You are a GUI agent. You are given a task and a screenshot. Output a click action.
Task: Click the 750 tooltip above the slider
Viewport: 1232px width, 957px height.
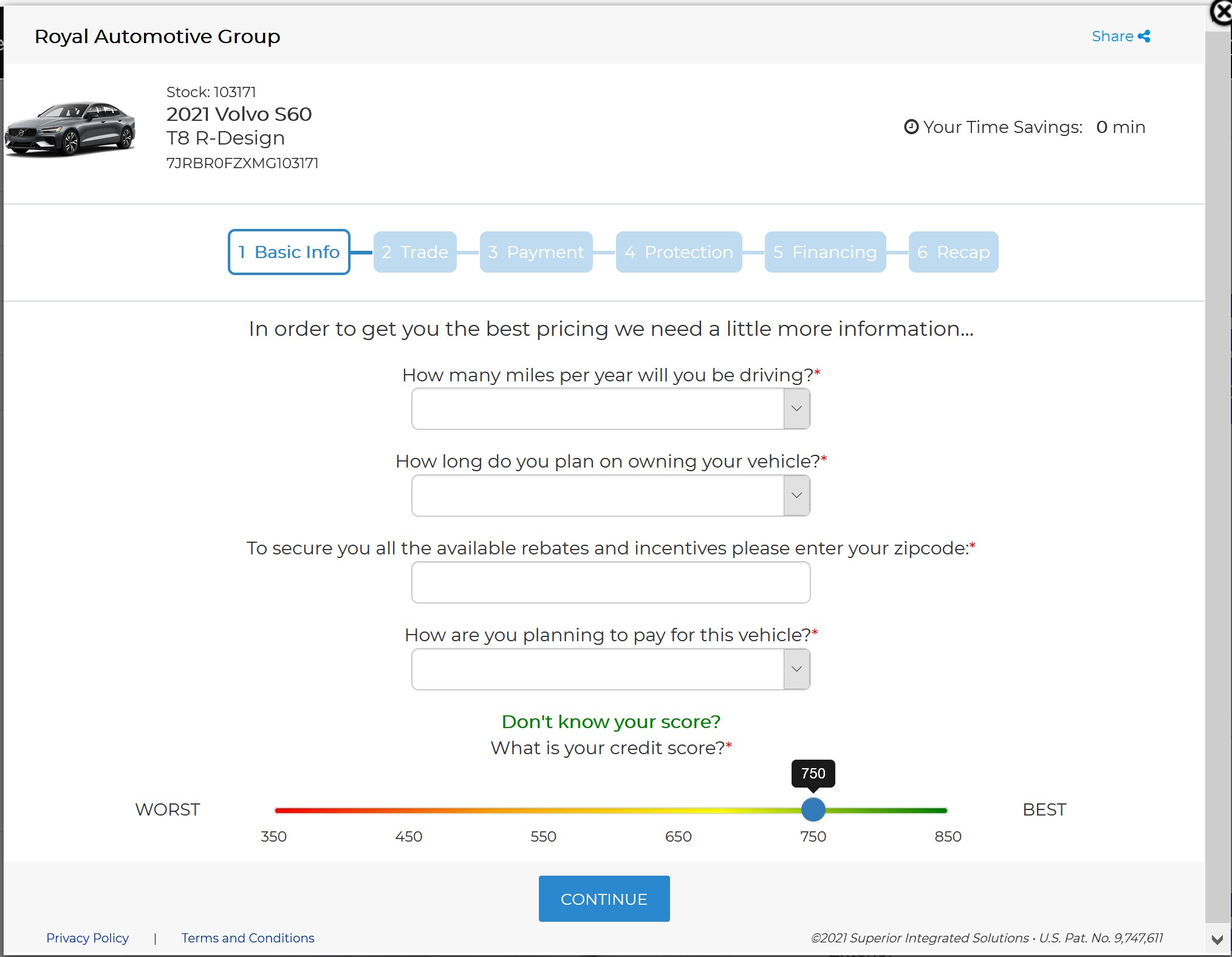pyautogui.click(x=813, y=774)
